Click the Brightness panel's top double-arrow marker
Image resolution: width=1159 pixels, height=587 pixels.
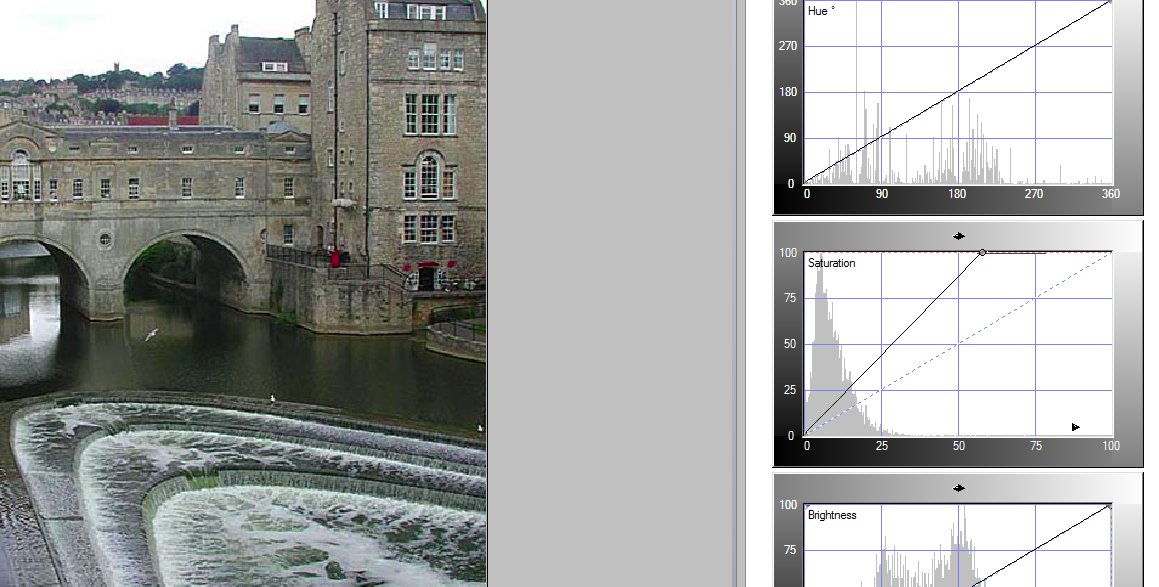click(x=959, y=488)
